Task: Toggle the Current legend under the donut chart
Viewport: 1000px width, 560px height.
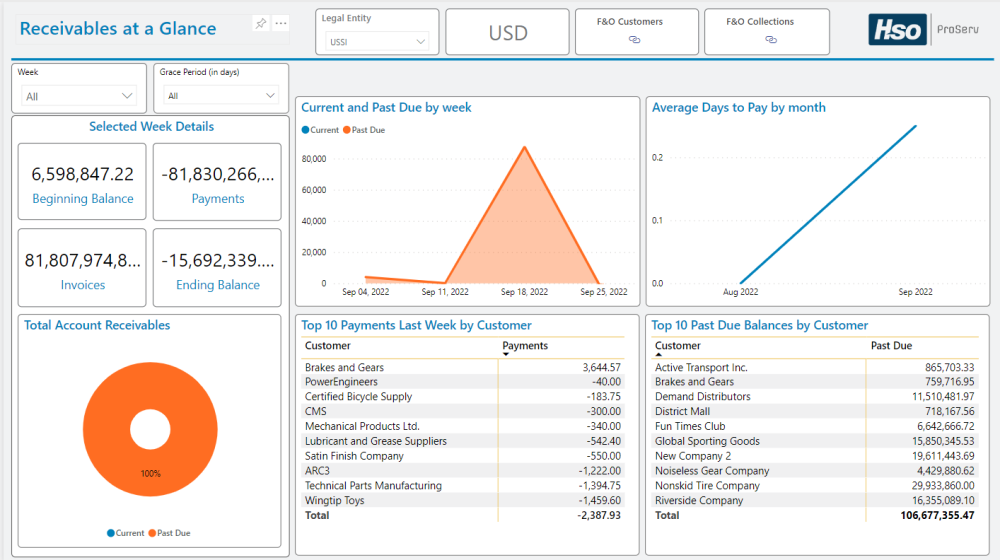Action: [x=125, y=533]
